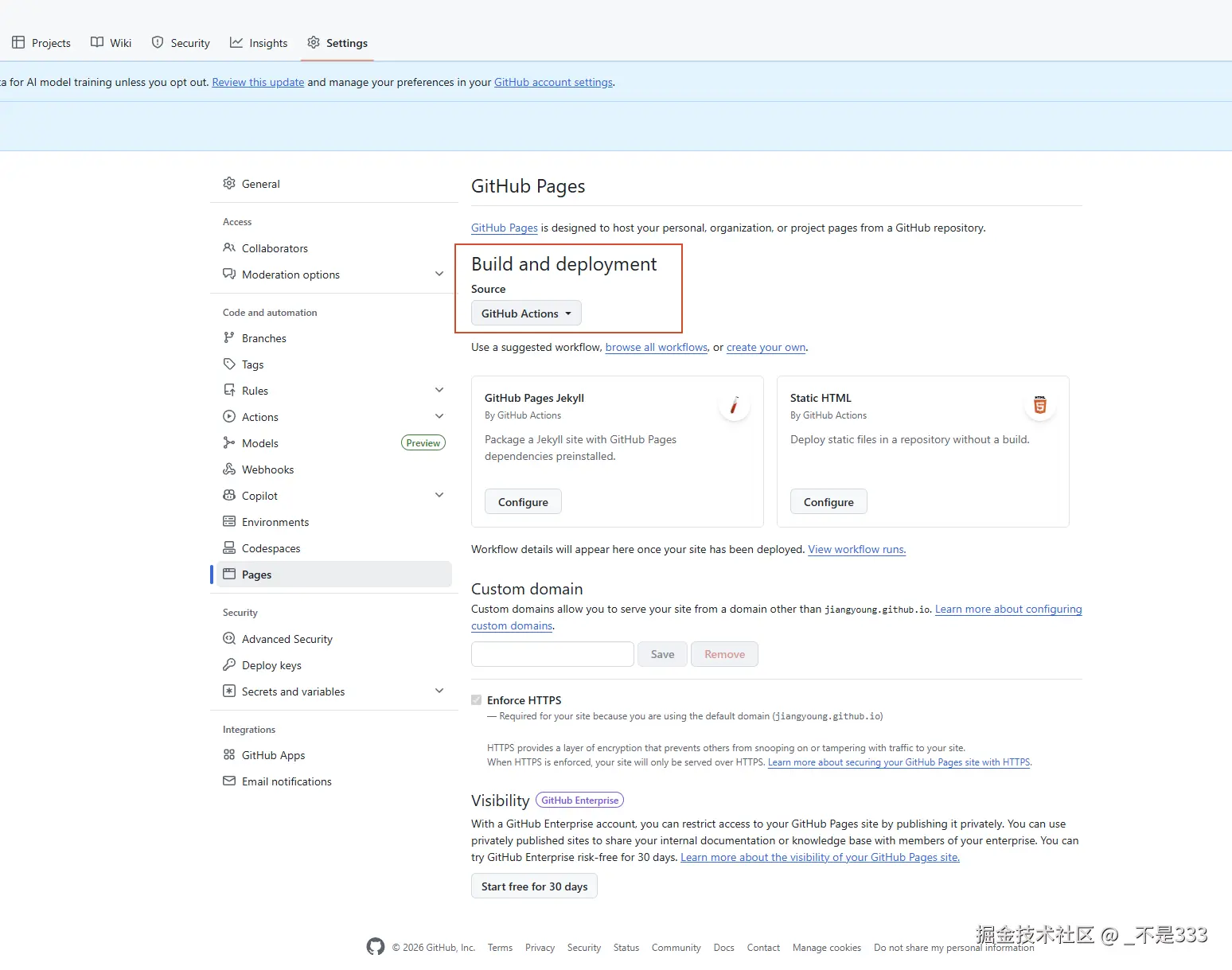1232x970 pixels.
Task: Click the HTML5 logo icon
Action: [1039, 405]
